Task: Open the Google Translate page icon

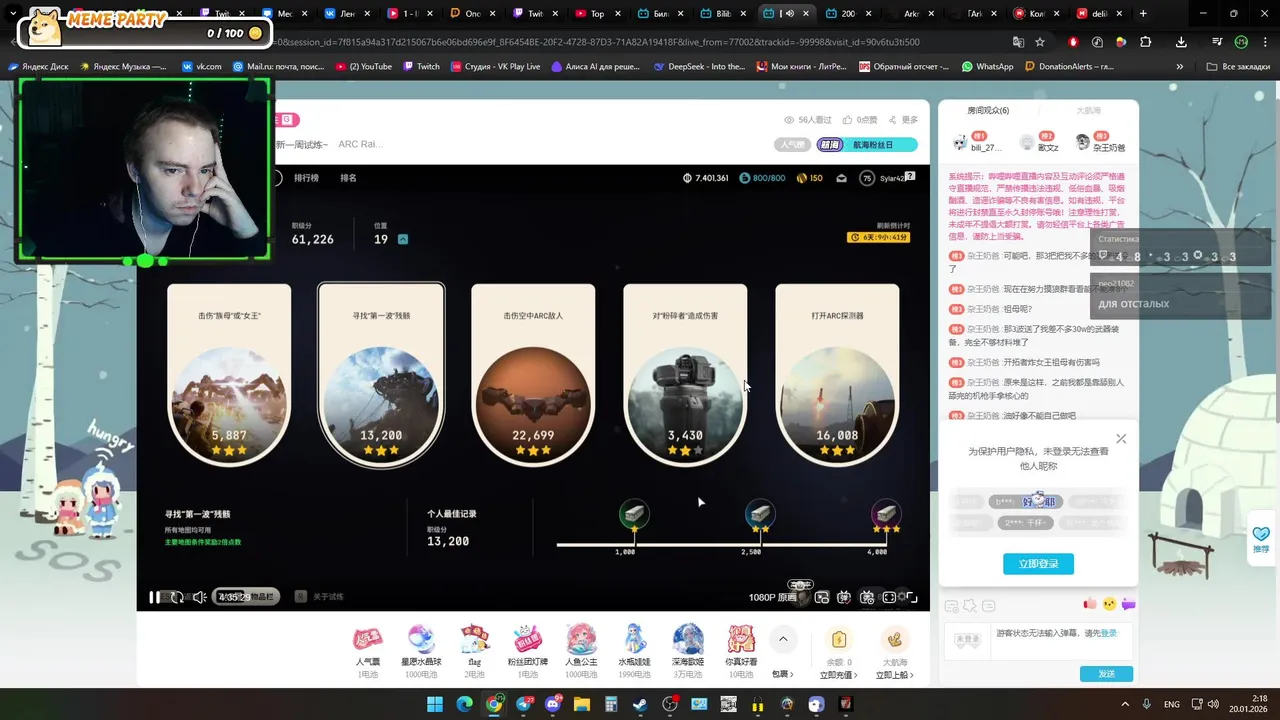Action: 1018,42
